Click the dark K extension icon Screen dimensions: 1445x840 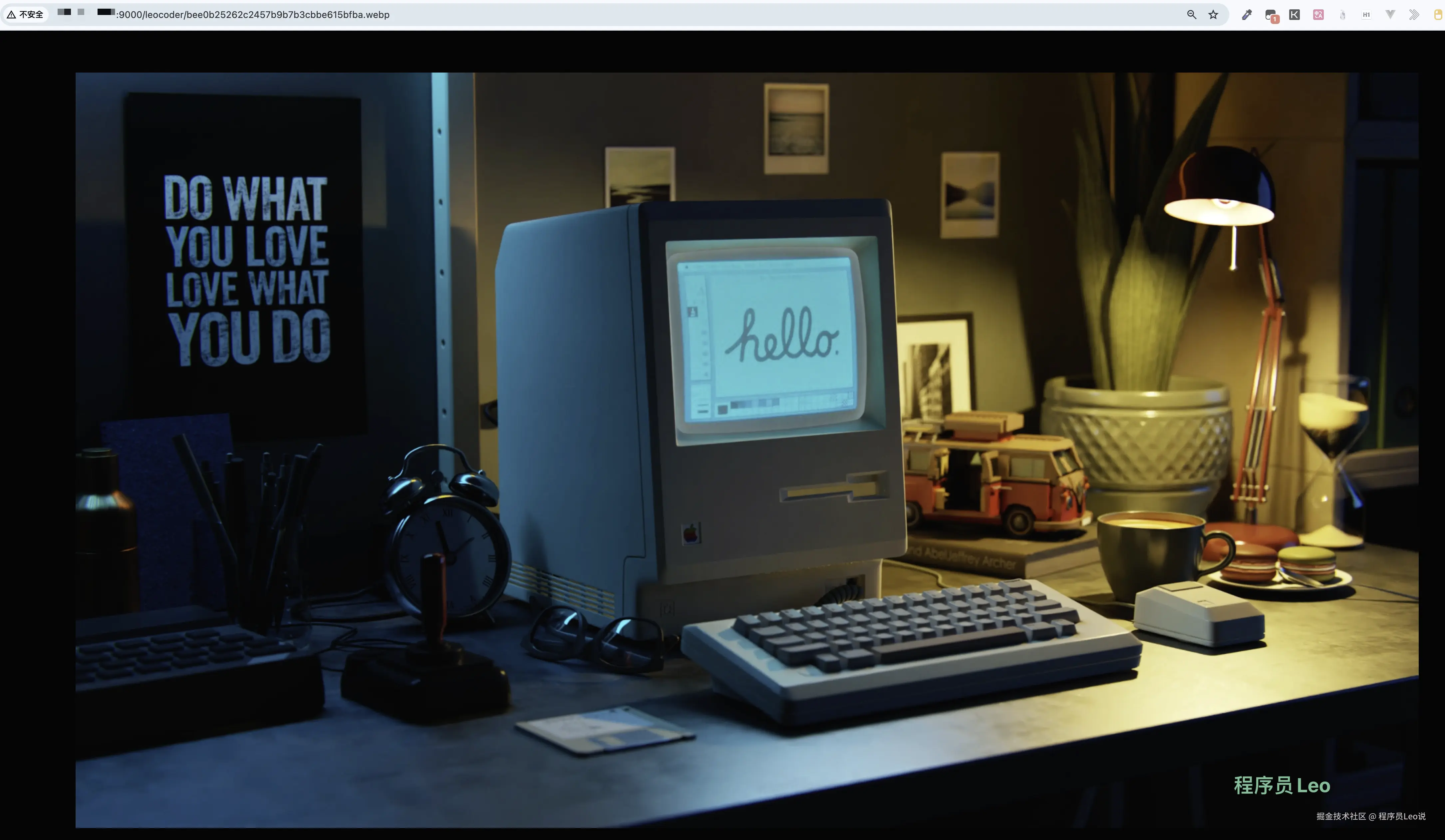click(1294, 15)
